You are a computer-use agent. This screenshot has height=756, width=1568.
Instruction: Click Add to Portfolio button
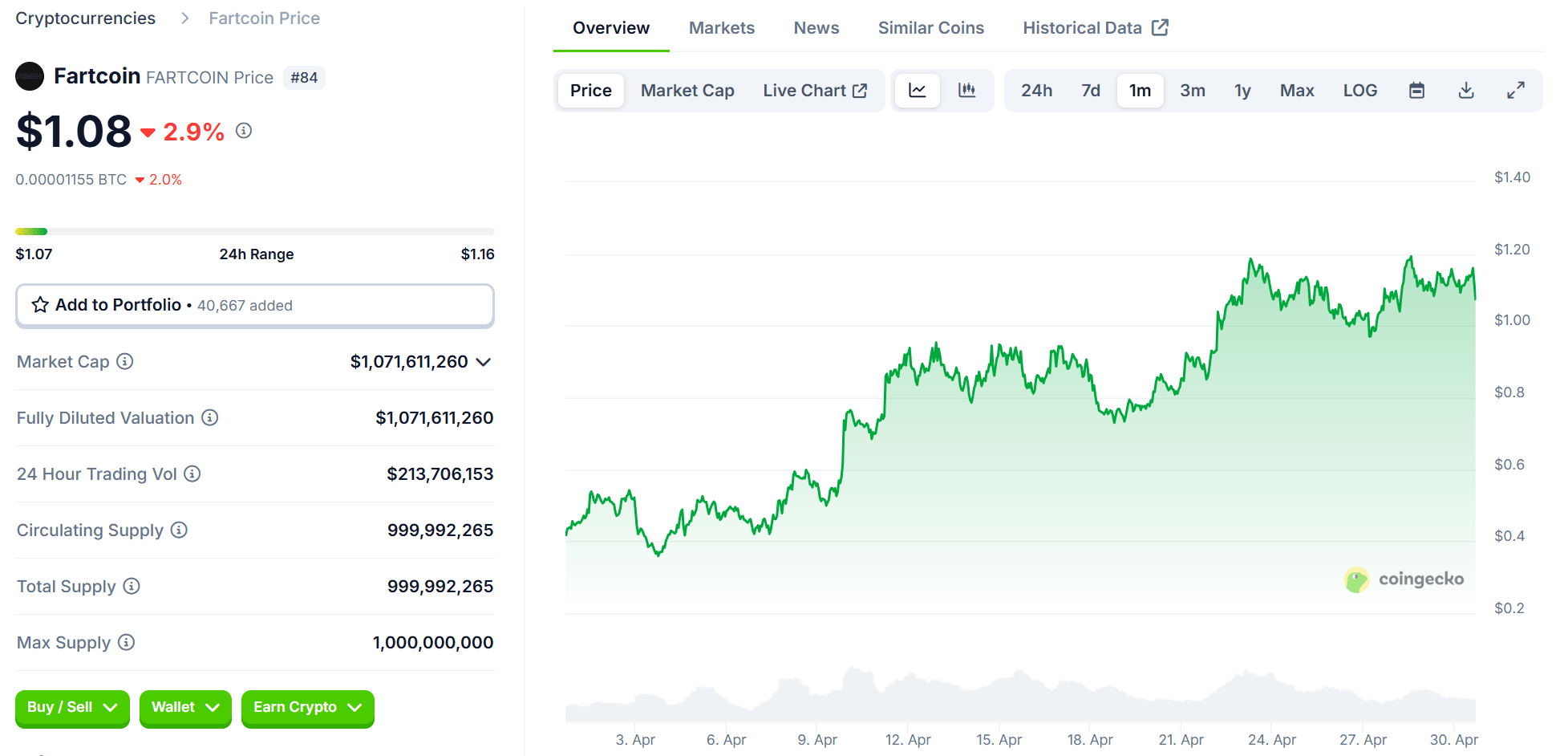(255, 305)
